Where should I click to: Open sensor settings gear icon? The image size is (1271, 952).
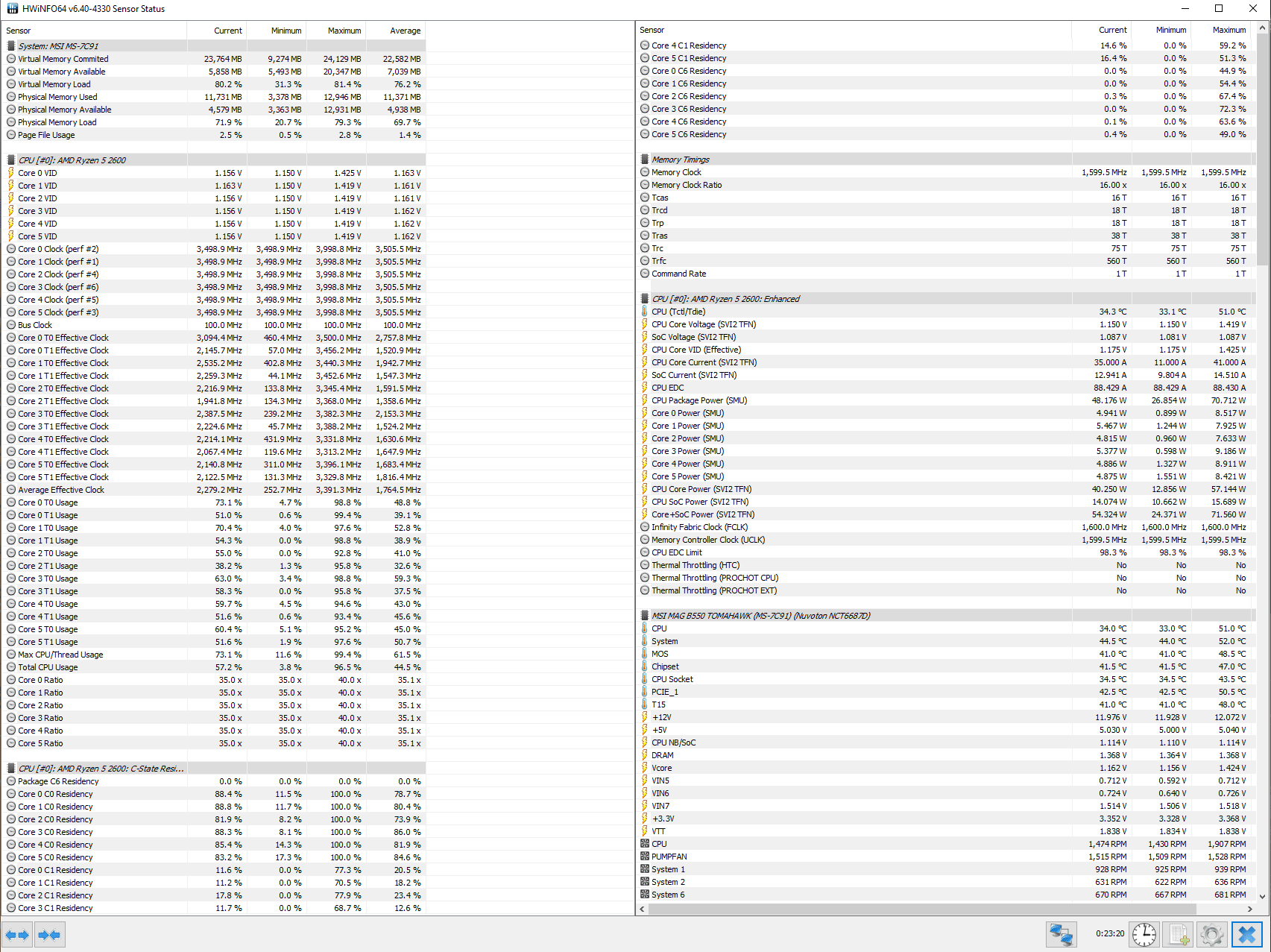1212,934
